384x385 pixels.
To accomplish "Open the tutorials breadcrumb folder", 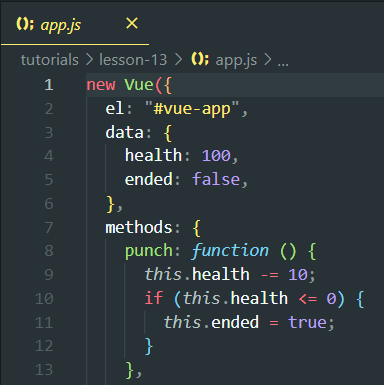I will [x=50, y=60].
